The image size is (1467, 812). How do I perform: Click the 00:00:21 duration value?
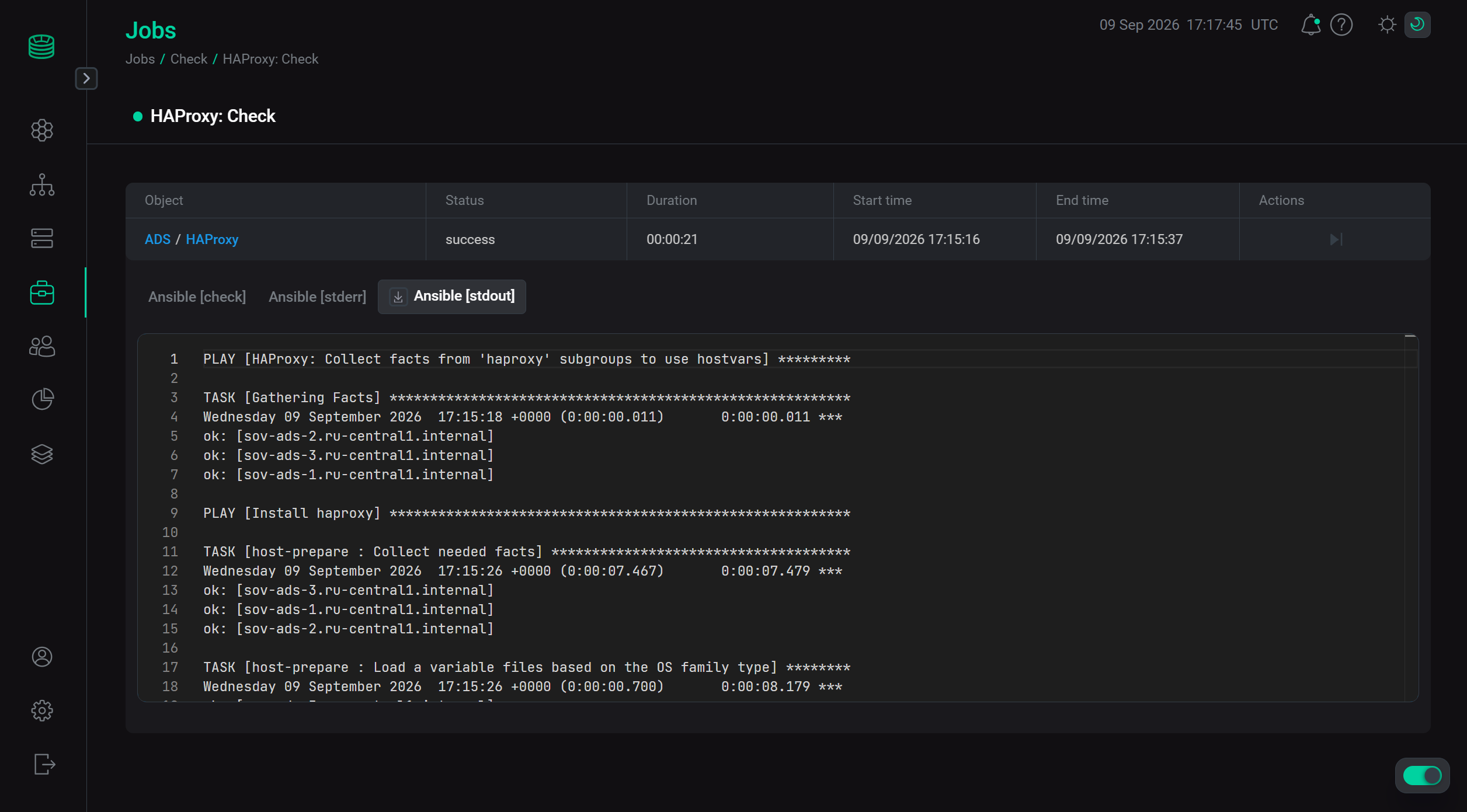pyautogui.click(x=672, y=239)
